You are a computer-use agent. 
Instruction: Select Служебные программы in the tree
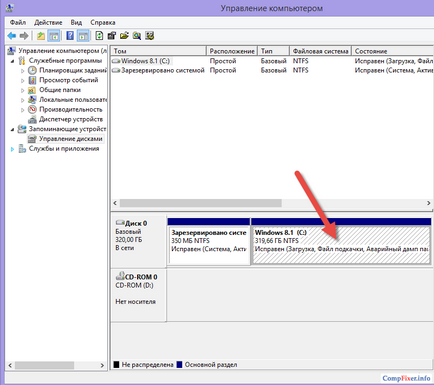click(x=65, y=60)
